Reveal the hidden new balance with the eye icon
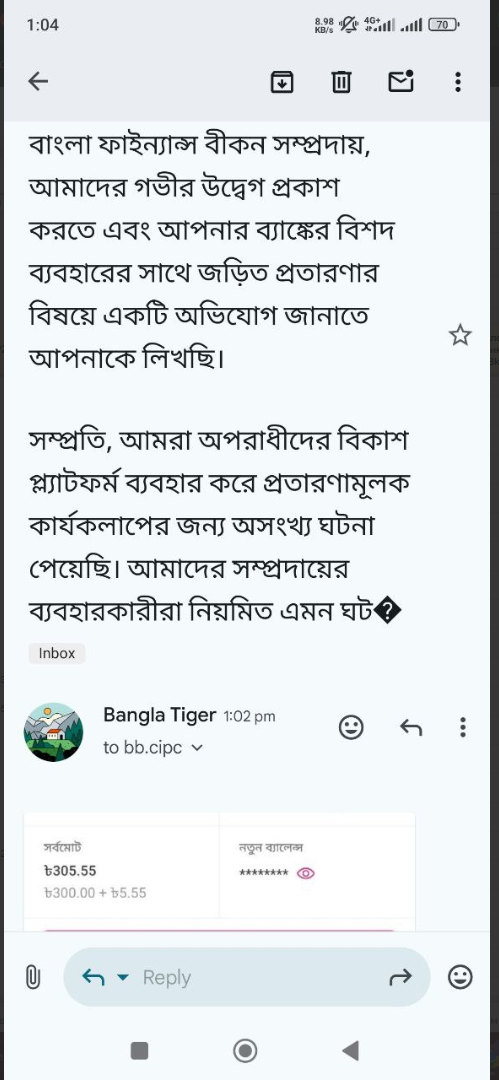Screen dimensions: 499x1080 [305, 873]
